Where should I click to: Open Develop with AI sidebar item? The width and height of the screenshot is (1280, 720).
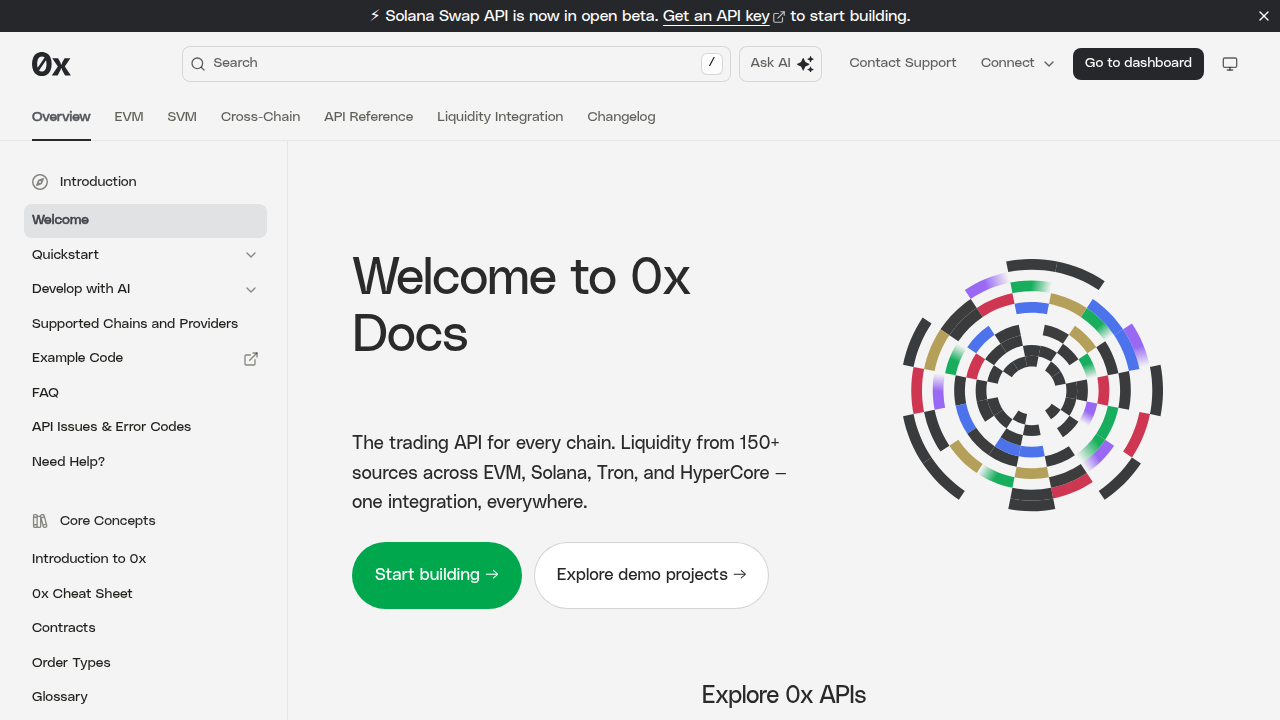(145, 289)
